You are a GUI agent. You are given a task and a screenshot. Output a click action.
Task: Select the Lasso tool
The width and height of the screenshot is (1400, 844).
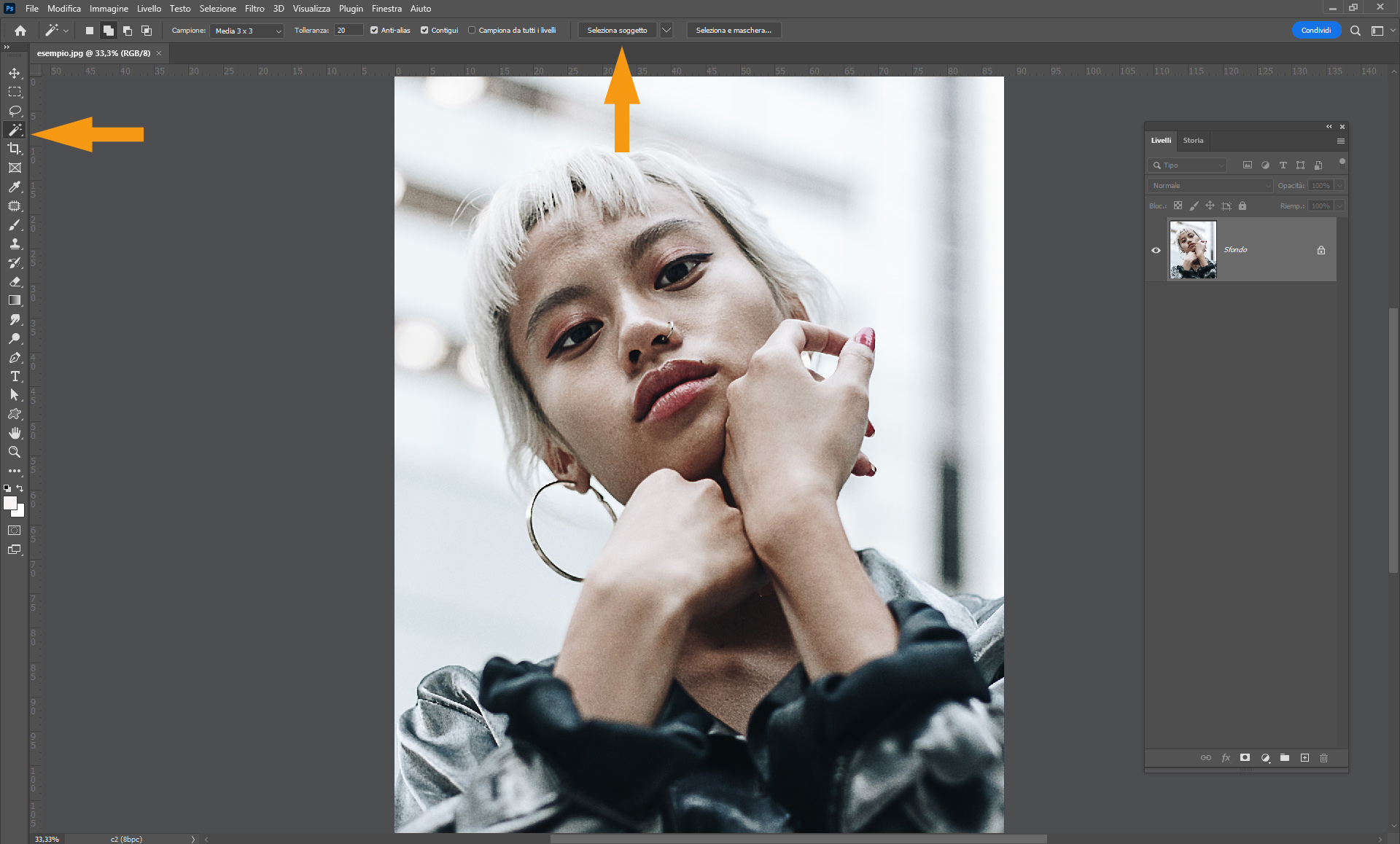click(x=15, y=111)
